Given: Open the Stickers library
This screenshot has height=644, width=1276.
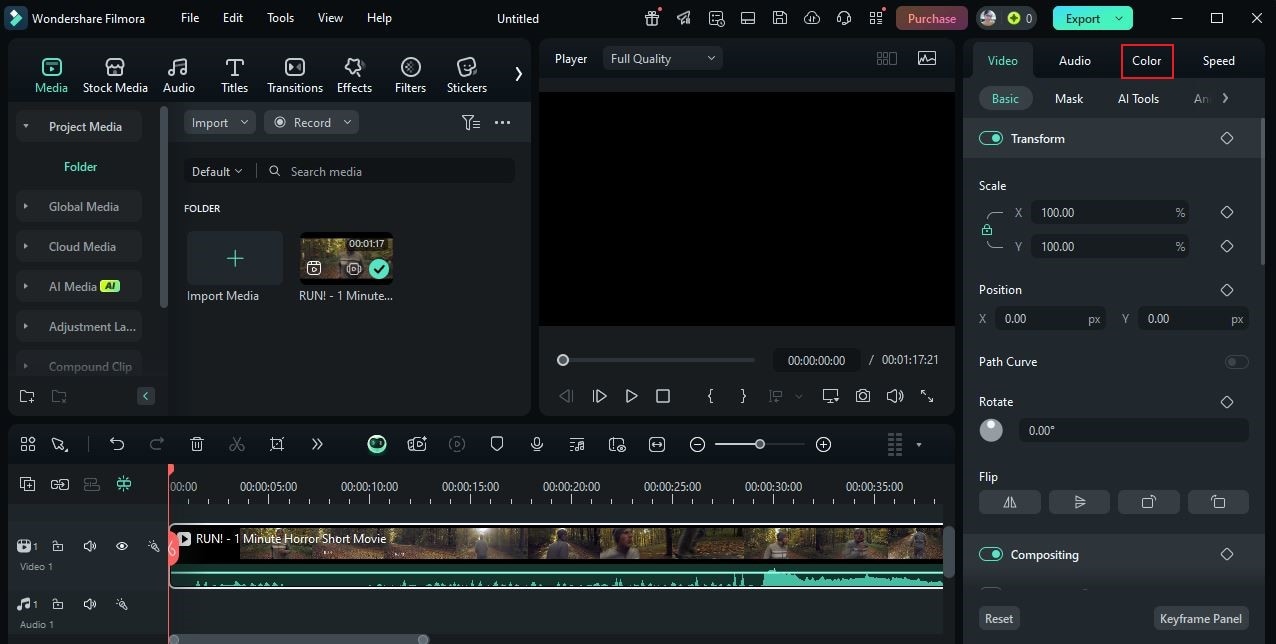Looking at the screenshot, I should 467,75.
